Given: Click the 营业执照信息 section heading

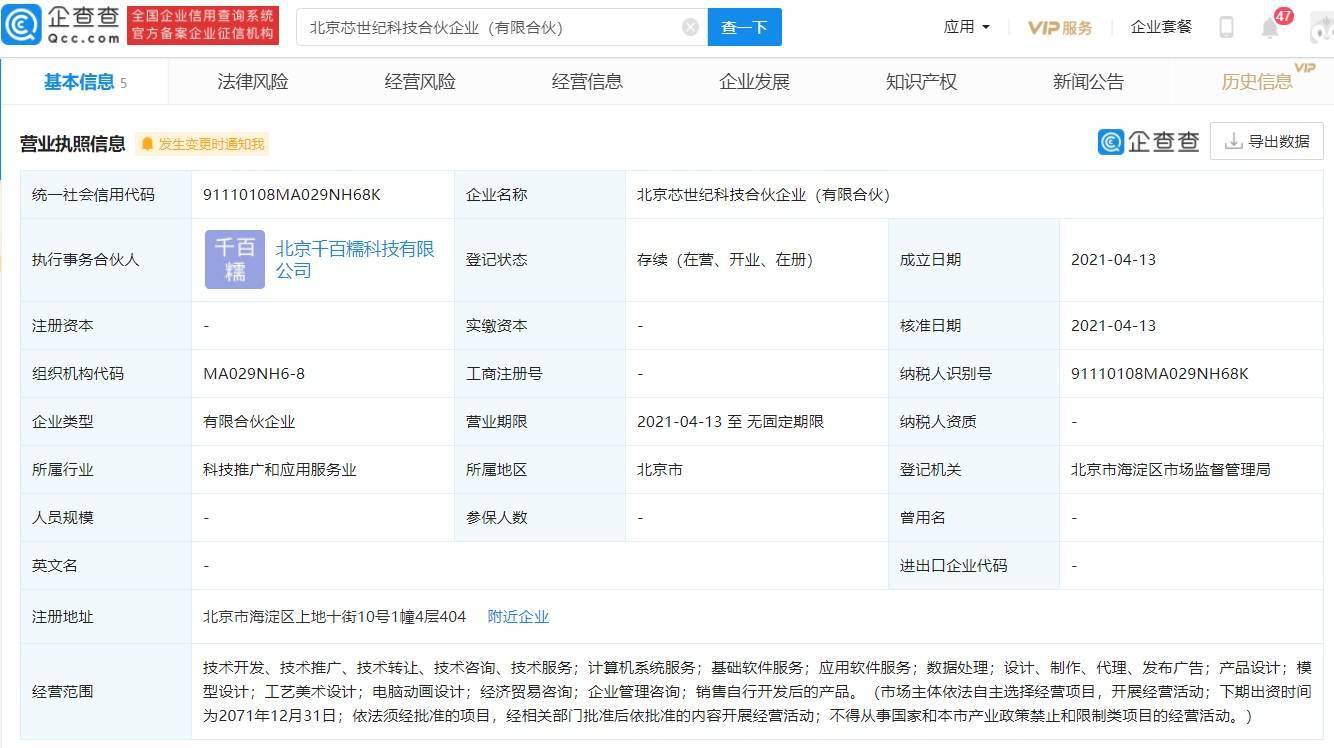Looking at the screenshot, I should 73,144.
